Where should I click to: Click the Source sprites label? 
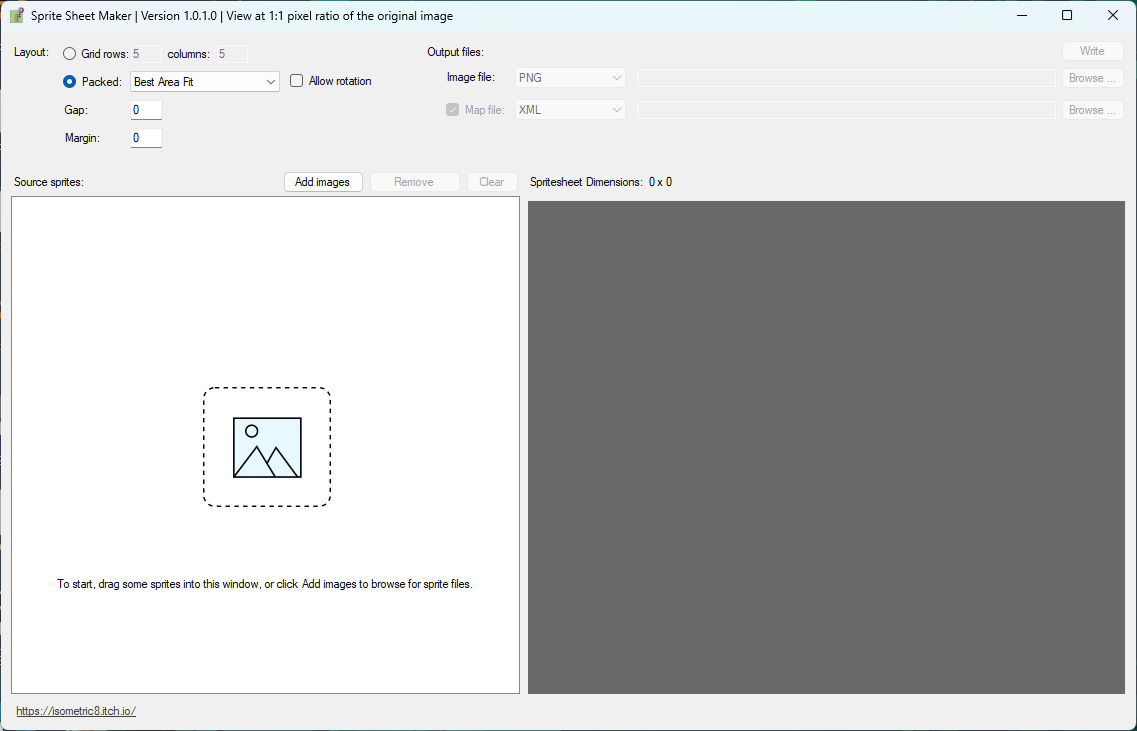pos(49,182)
